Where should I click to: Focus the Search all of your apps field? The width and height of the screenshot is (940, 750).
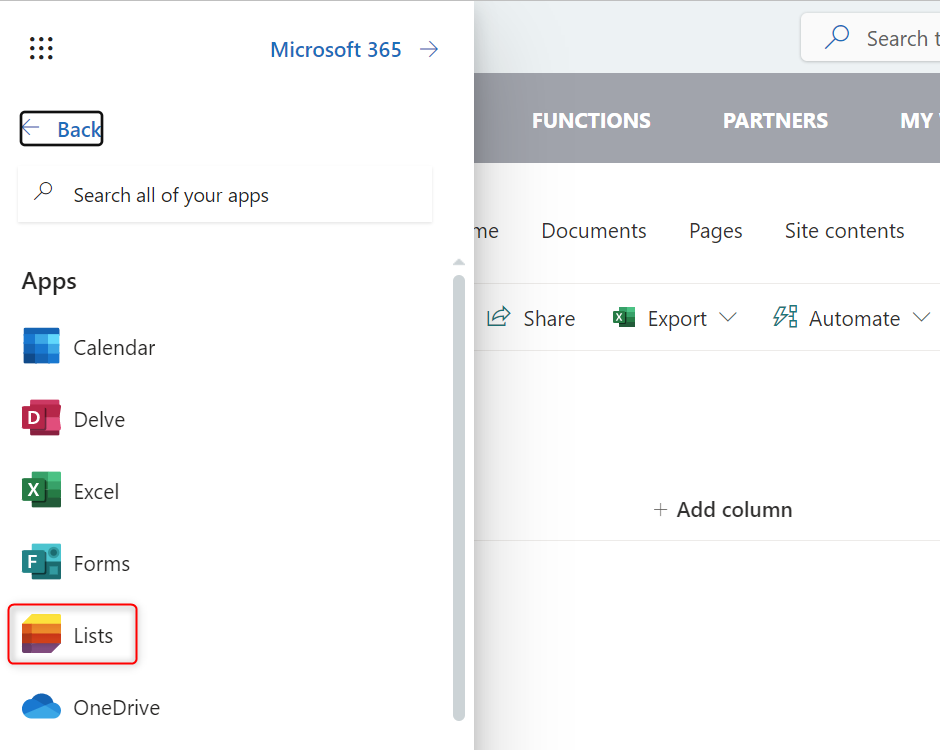[x=225, y=195]
